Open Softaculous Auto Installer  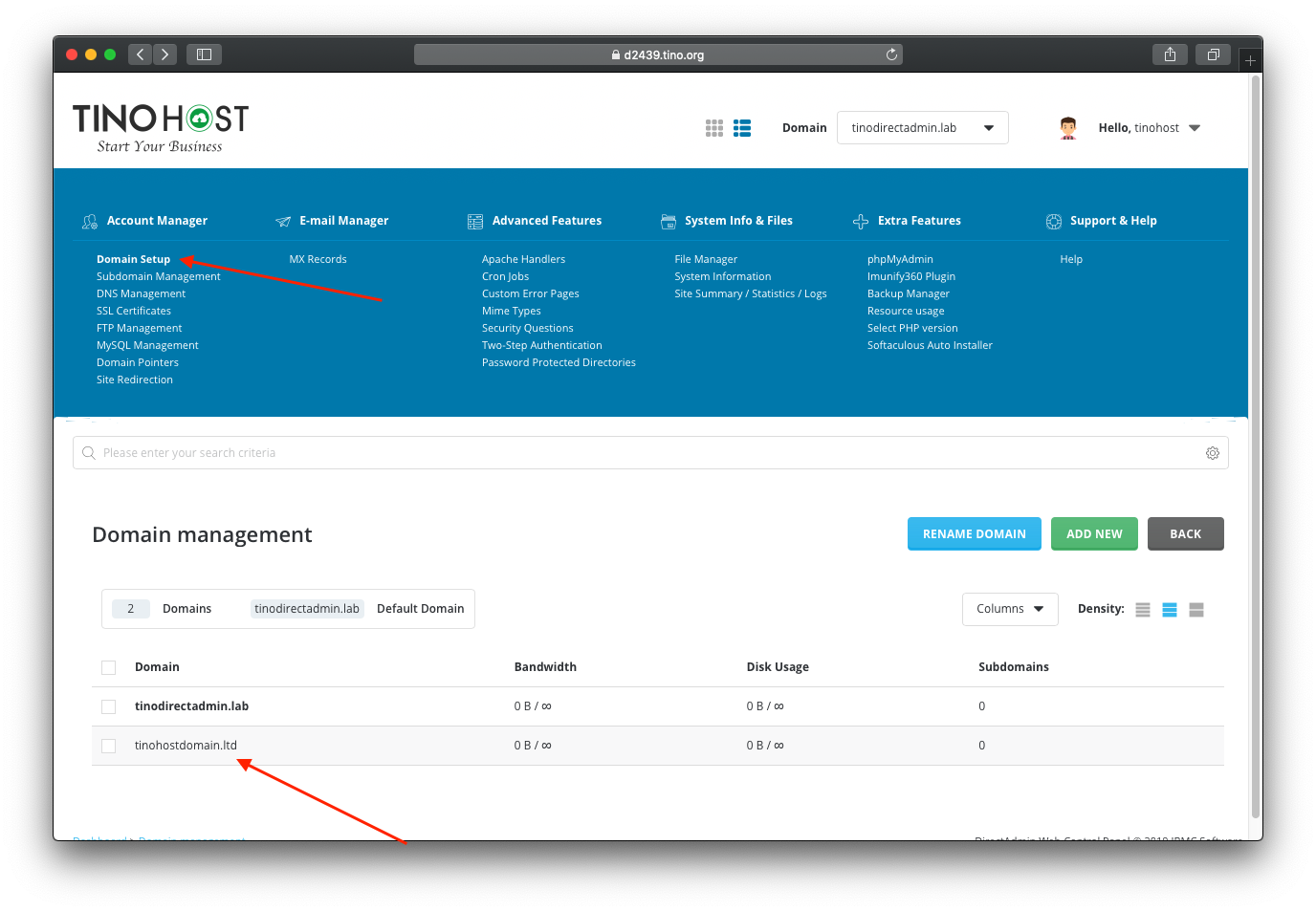point(930,345)
